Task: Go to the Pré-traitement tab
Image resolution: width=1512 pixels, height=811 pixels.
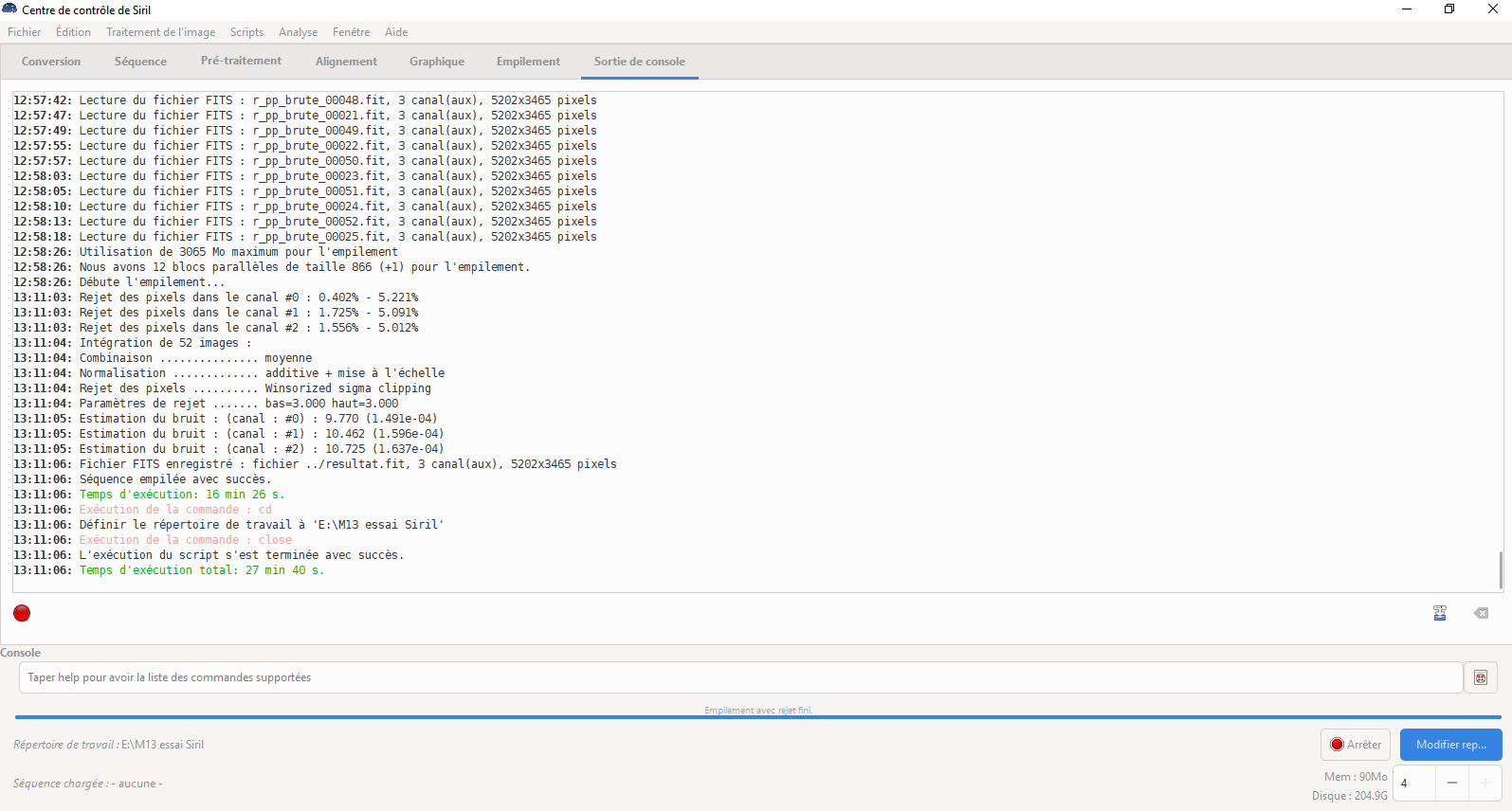Action: coord(241,61)
